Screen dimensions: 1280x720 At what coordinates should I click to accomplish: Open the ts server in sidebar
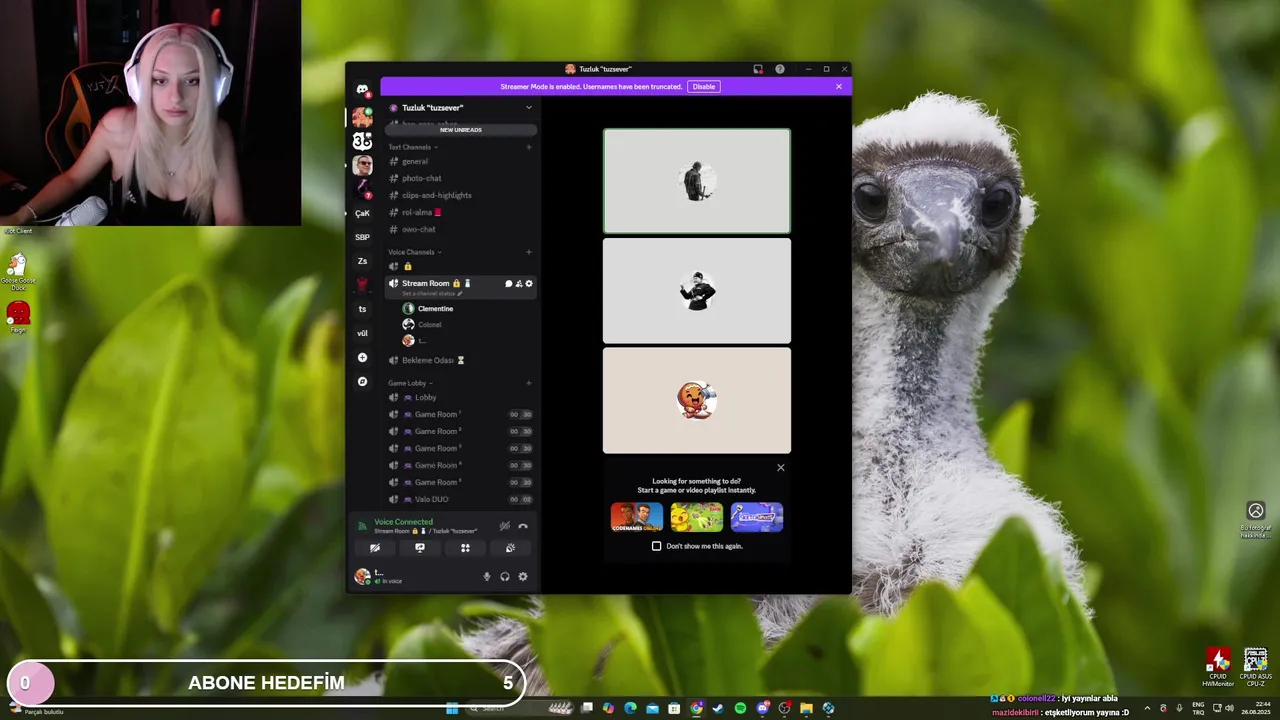[362, 309]
